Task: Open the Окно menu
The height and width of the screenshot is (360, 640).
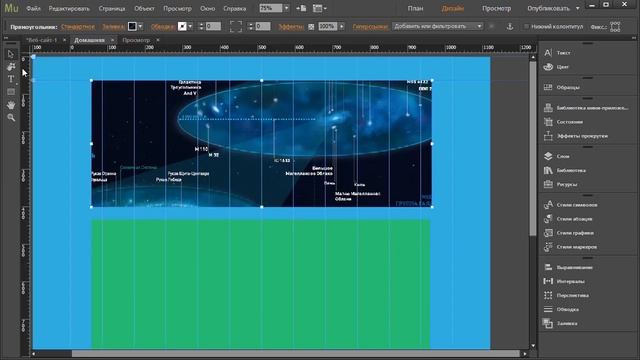Action: click(x=208, y=8)
